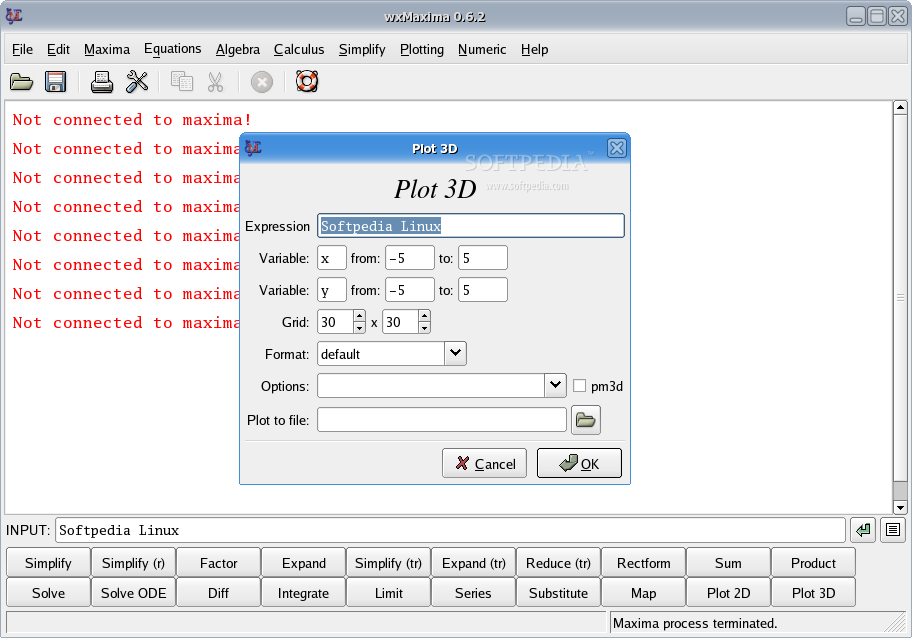The width and height of the screenshot is (912, 638).
Task: Open the Maxima menu
Action: click(x=107, y=49)
